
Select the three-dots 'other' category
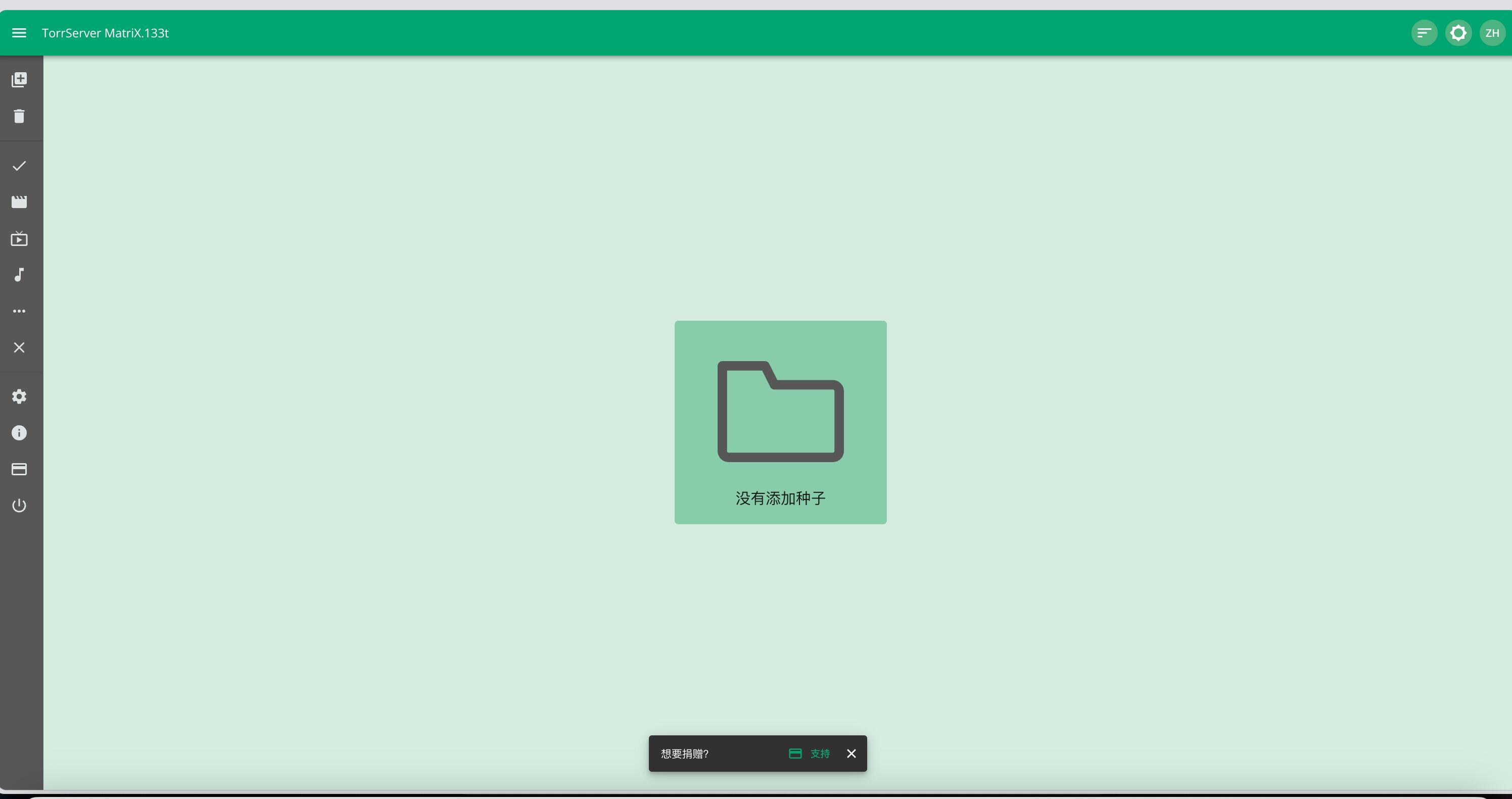pos(19,311)
